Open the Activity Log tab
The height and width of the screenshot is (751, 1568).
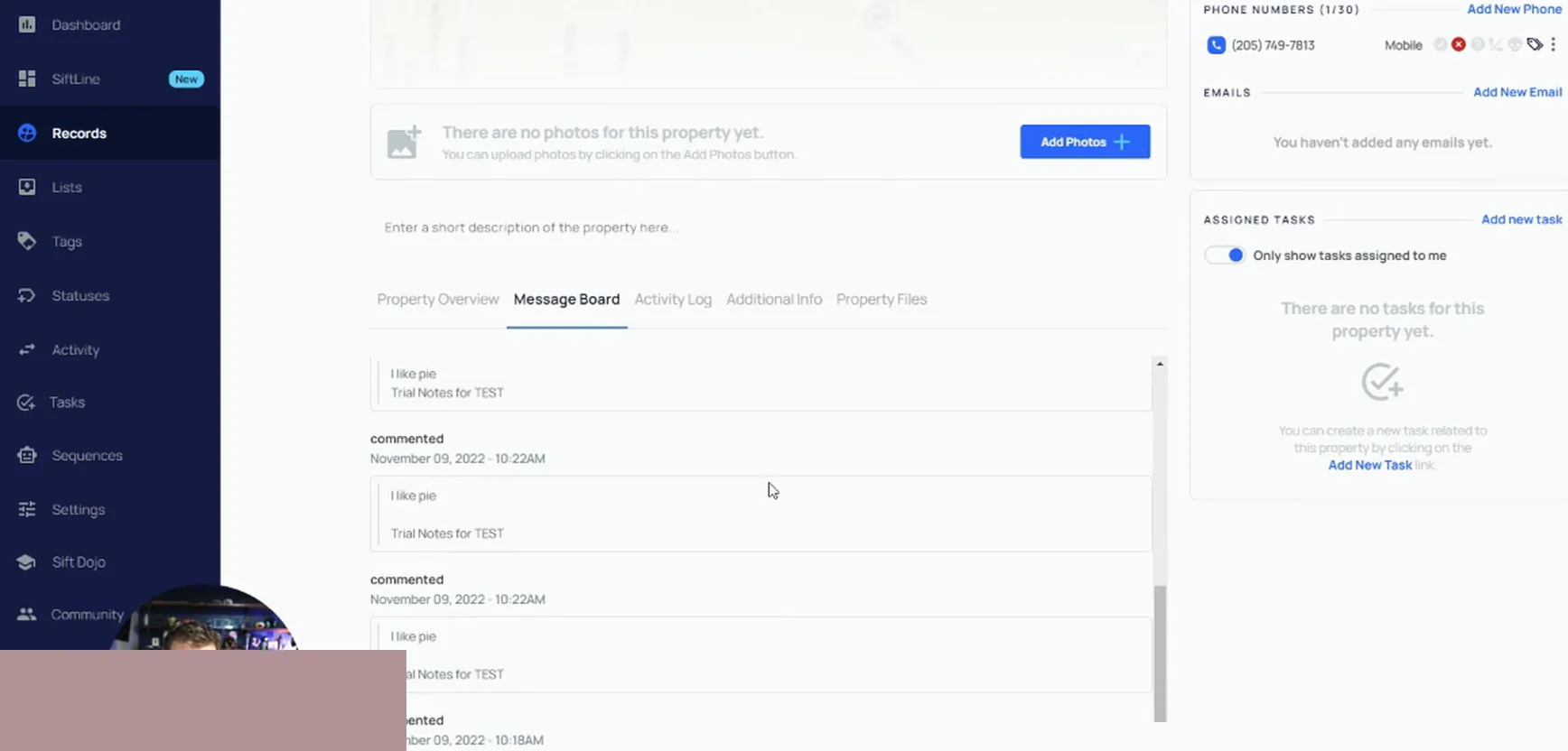673,300
